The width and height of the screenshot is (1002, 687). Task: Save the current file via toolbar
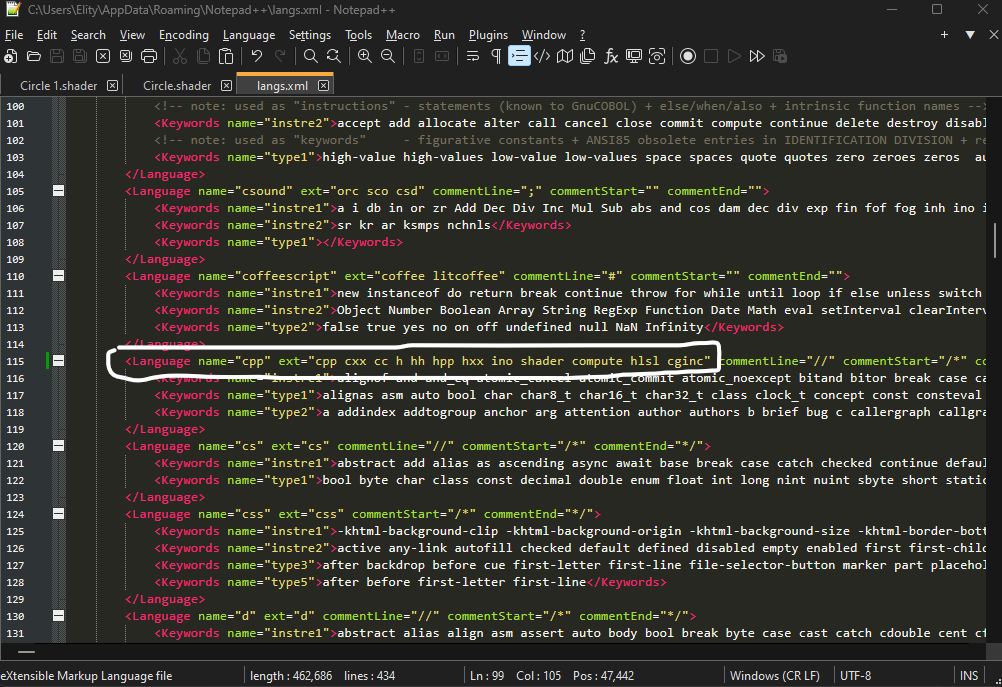(57, 56)
